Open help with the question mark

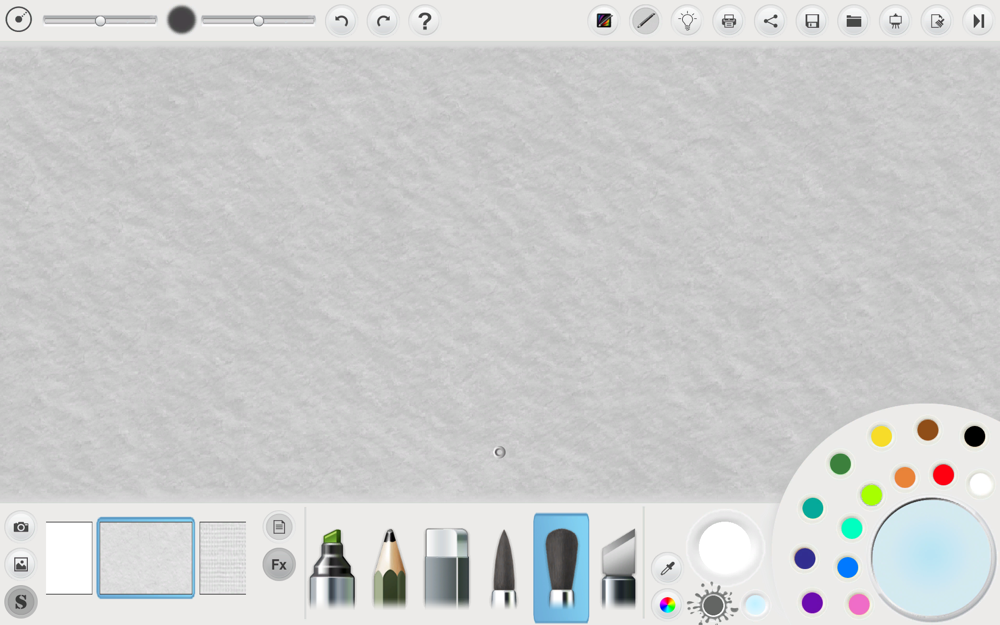(424, 21)
